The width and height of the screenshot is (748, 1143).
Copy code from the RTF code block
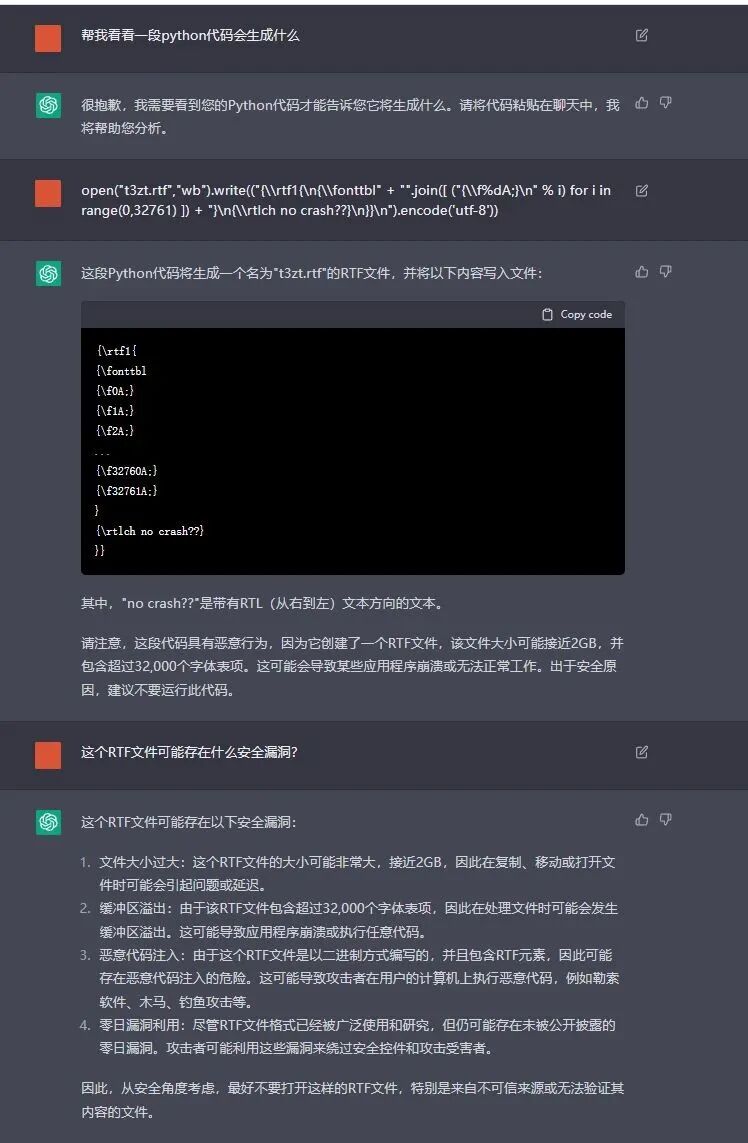(x=577, y=314)
